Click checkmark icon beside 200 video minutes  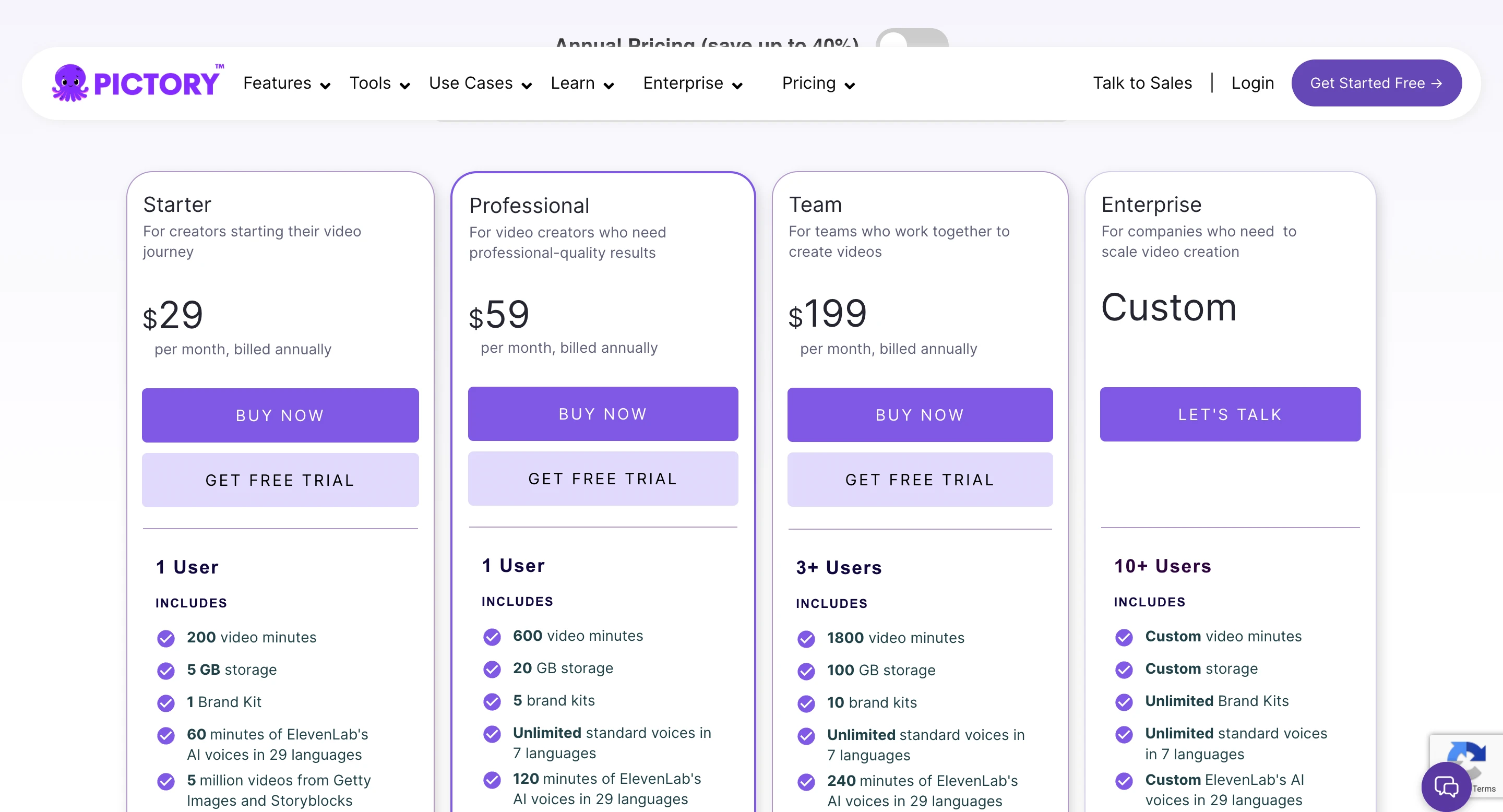(x=166, y=638)
